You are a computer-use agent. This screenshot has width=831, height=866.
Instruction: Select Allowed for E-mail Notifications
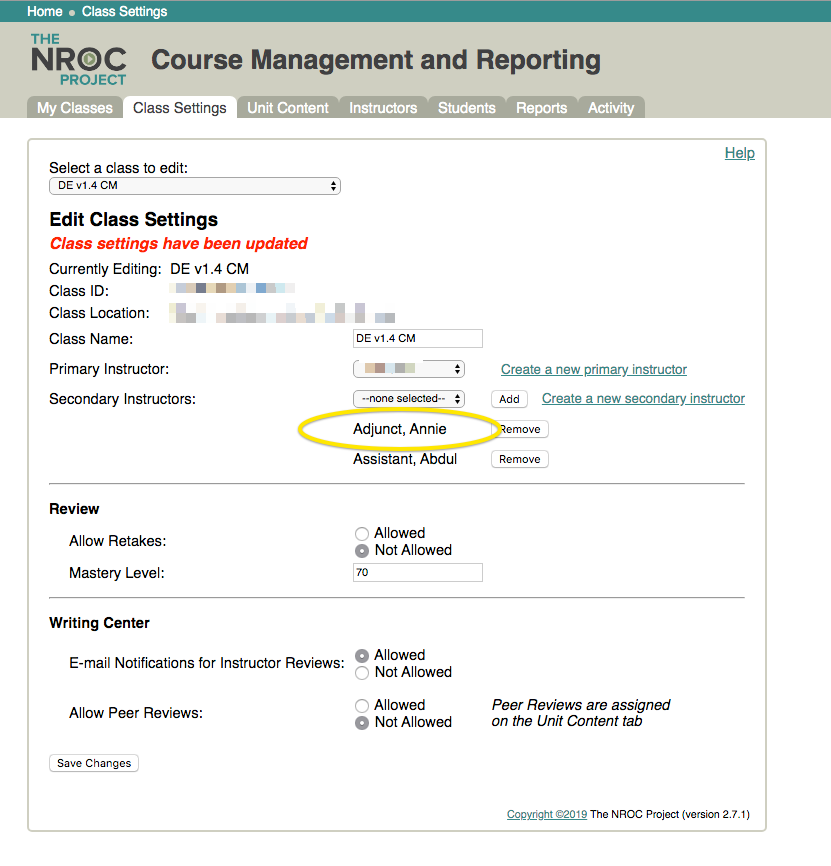362,656
